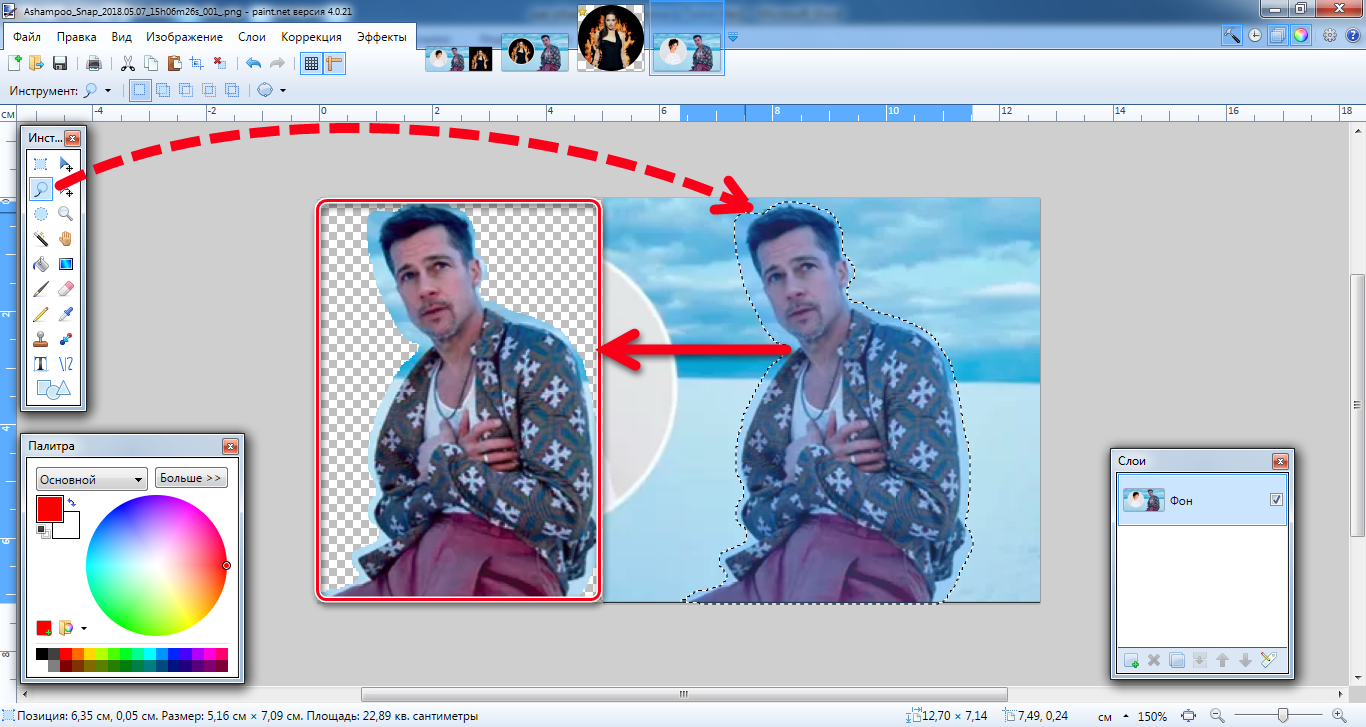Paste from clipboard icon

point(174,63)
